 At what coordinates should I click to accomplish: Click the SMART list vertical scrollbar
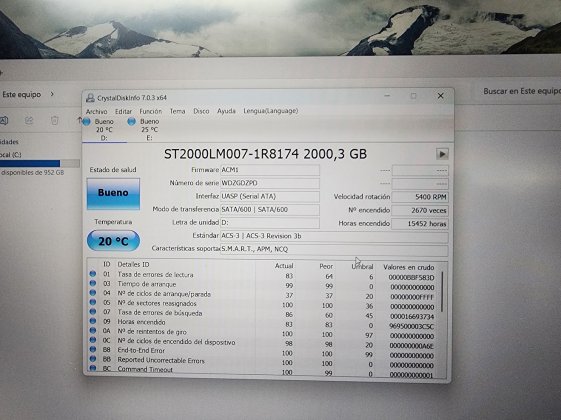point(442,292)
